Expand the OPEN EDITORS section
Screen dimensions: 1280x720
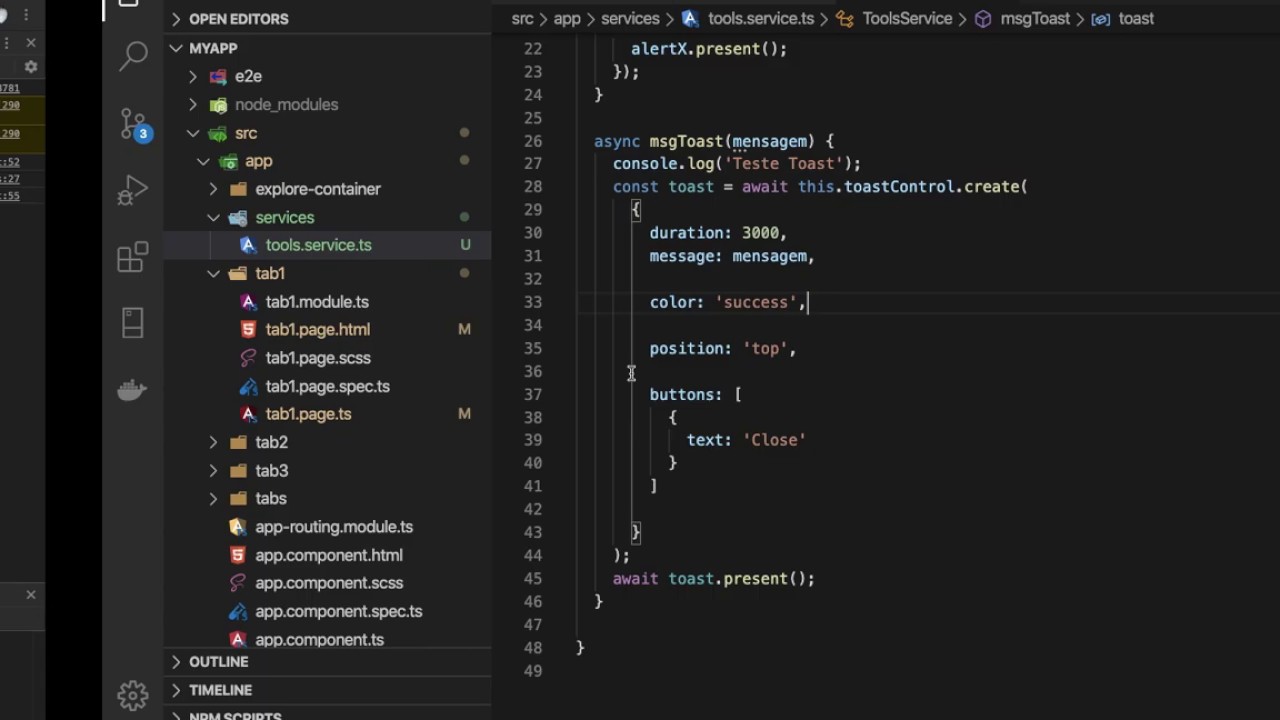pyautogui.click(x=176, y=19)
